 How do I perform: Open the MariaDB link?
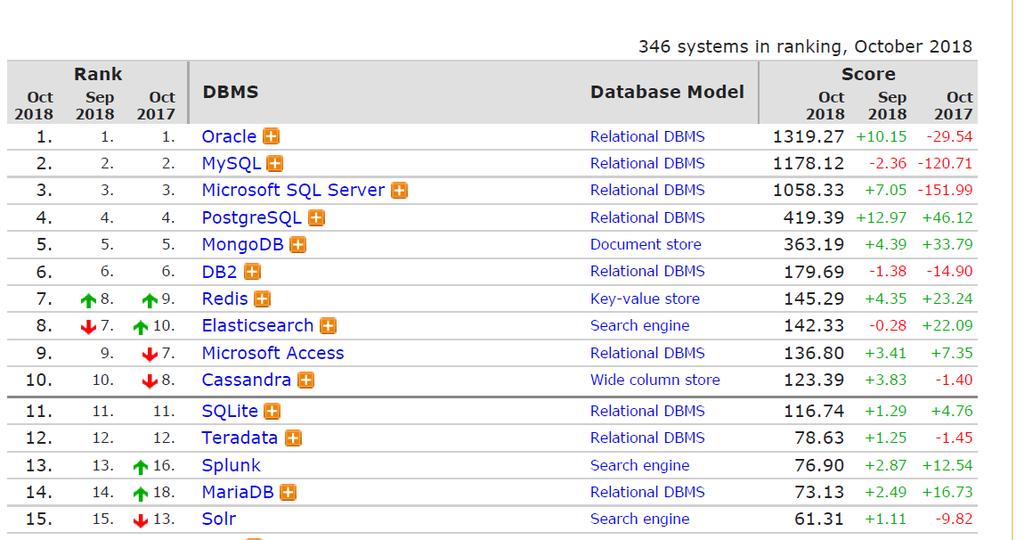(x=238, y=492)
